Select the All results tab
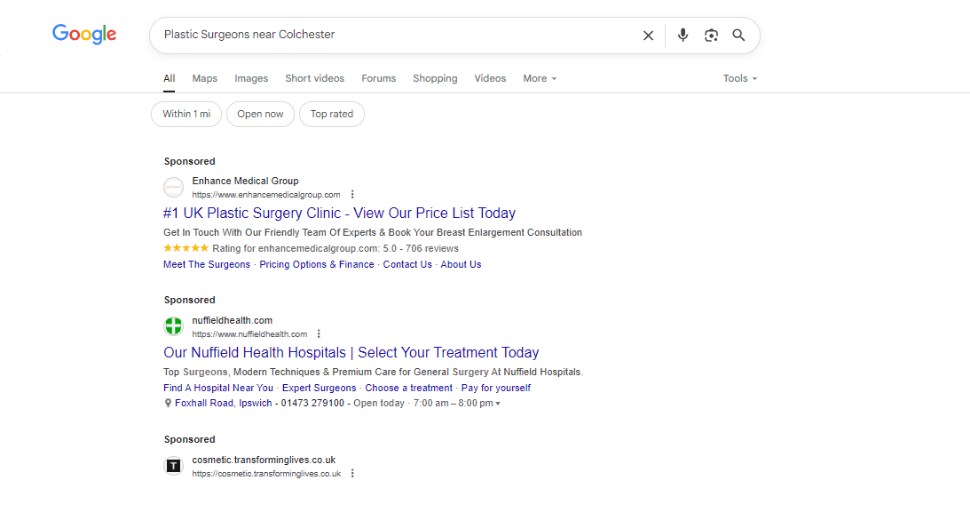 (169, 79)
